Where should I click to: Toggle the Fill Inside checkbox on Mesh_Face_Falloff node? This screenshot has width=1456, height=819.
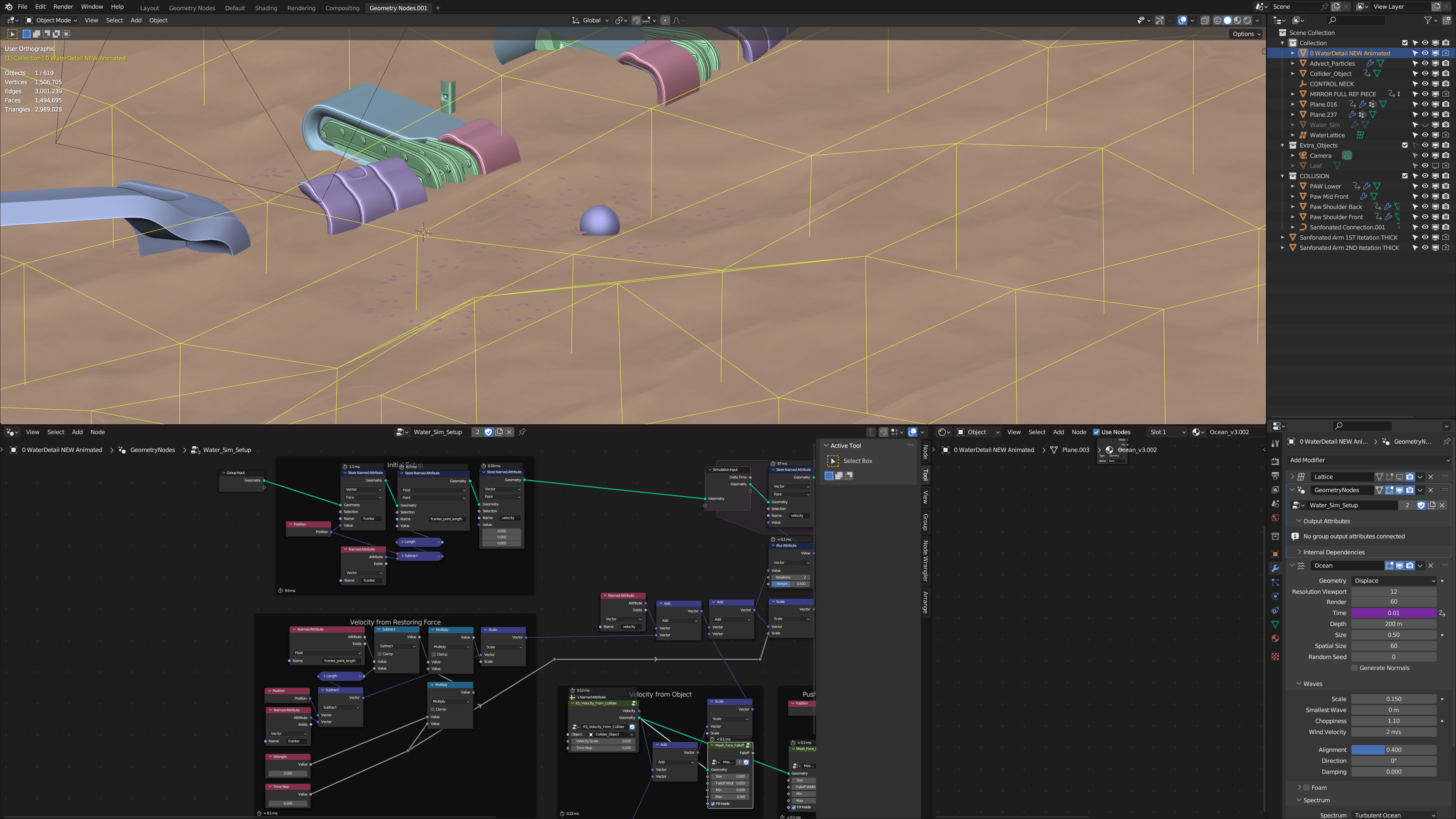[x=713, y=804]
